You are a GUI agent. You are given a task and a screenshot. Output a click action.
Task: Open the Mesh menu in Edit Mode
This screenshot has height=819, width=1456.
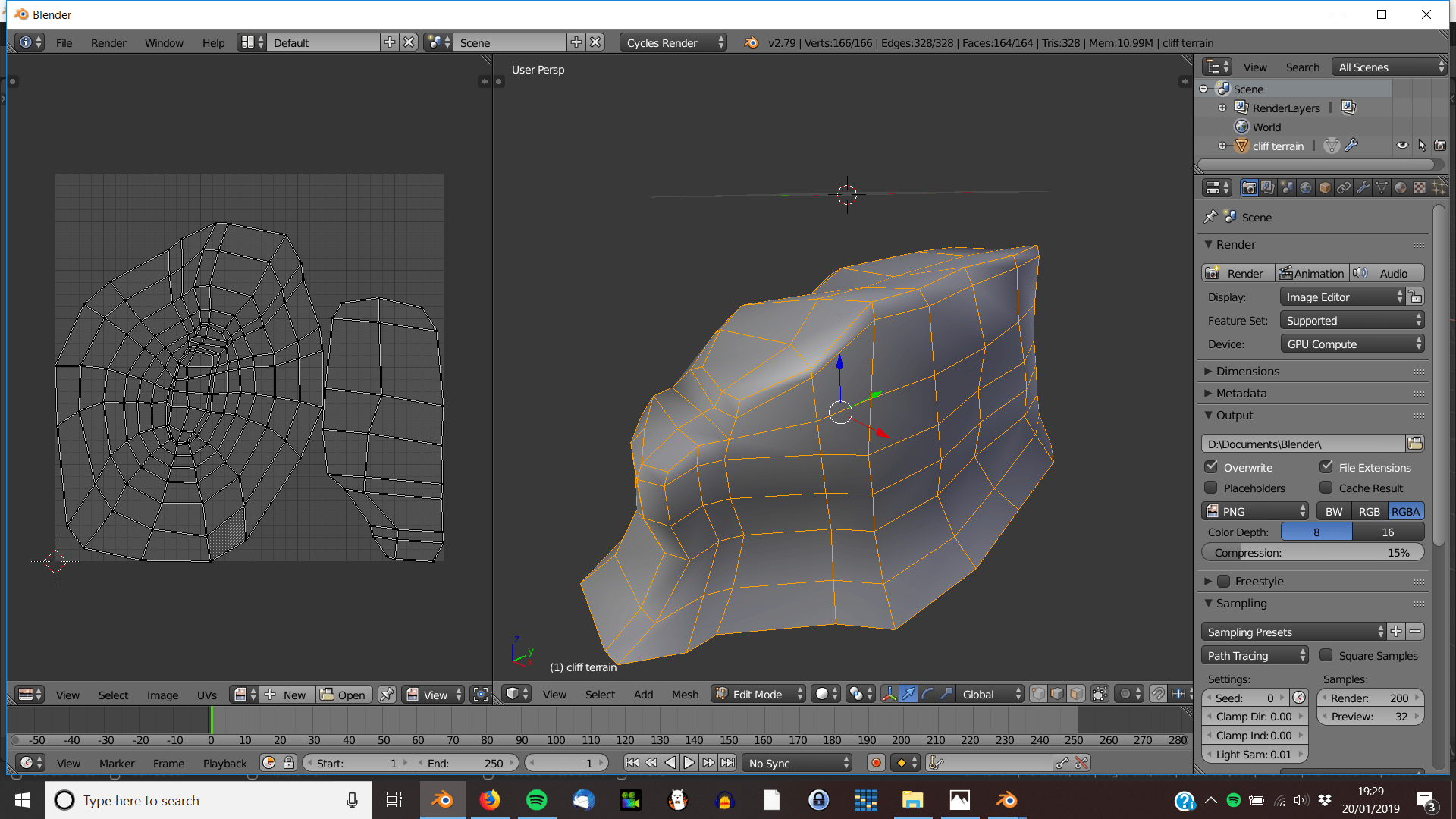pyautogui.click(x=685, y=694)
